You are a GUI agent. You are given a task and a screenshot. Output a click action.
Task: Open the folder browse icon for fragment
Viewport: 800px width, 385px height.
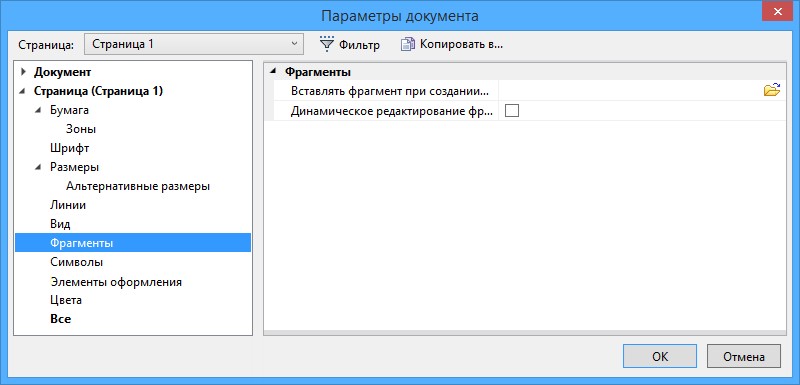(x=771, y=91)
